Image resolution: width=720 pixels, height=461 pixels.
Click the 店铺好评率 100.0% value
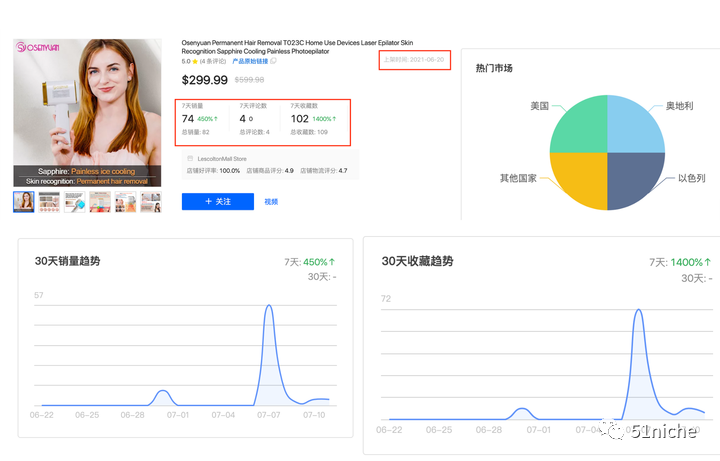coord(230,171)
